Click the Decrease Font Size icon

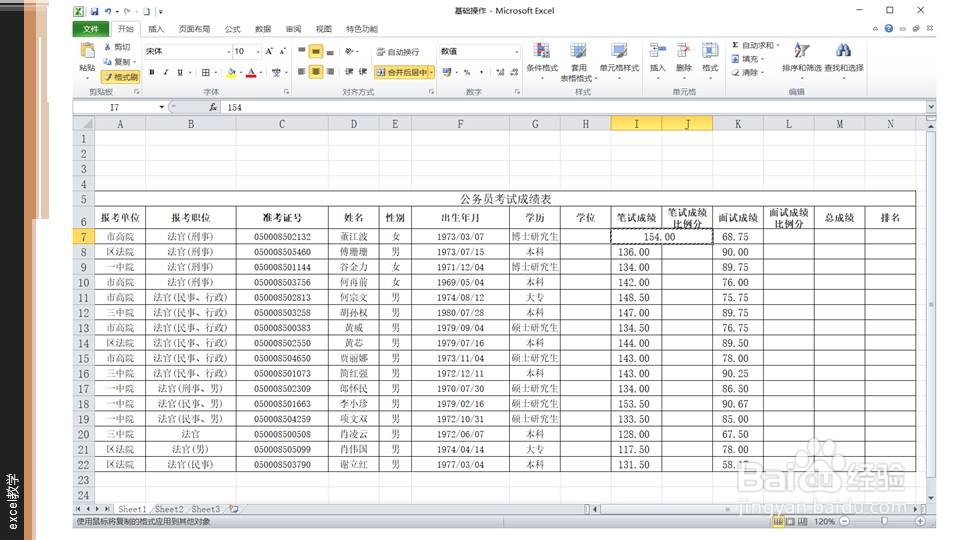point(282,51)
